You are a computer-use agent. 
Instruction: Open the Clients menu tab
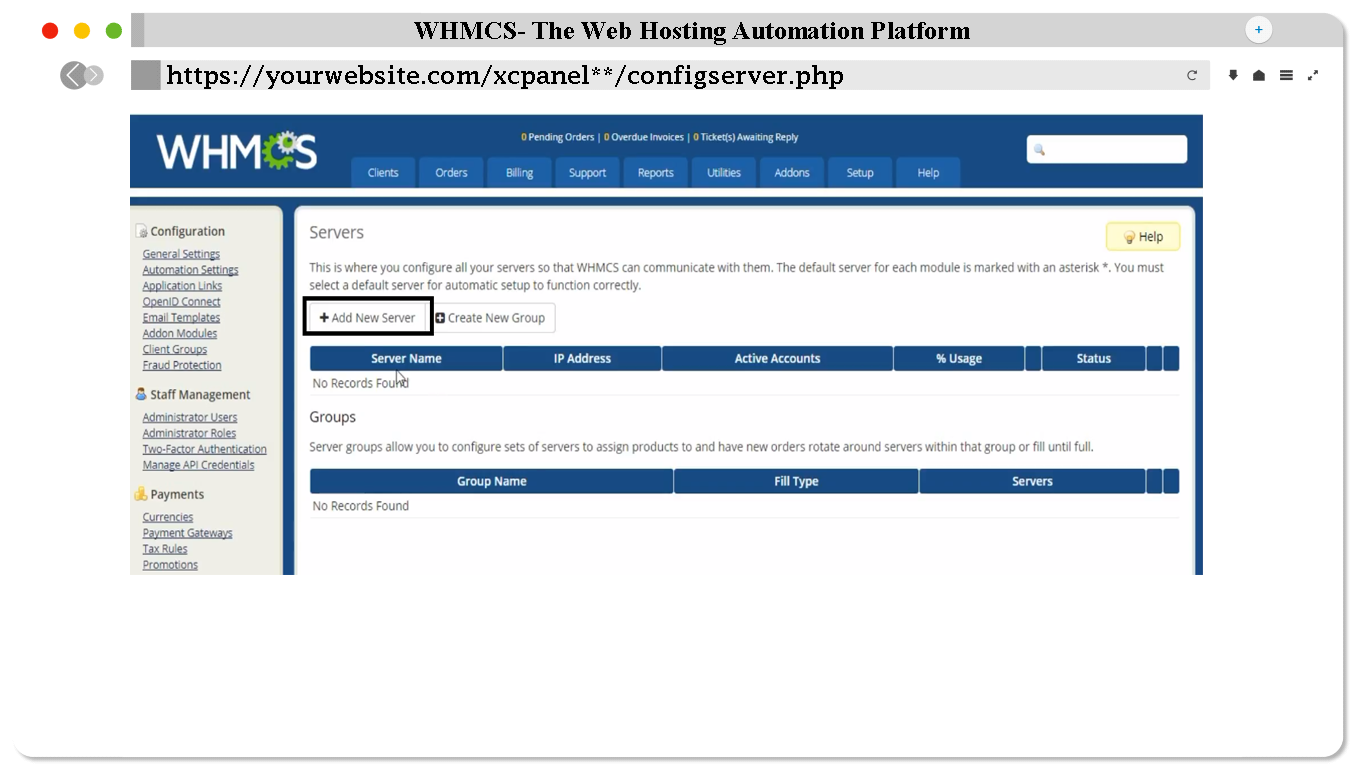tap(383, 173)
